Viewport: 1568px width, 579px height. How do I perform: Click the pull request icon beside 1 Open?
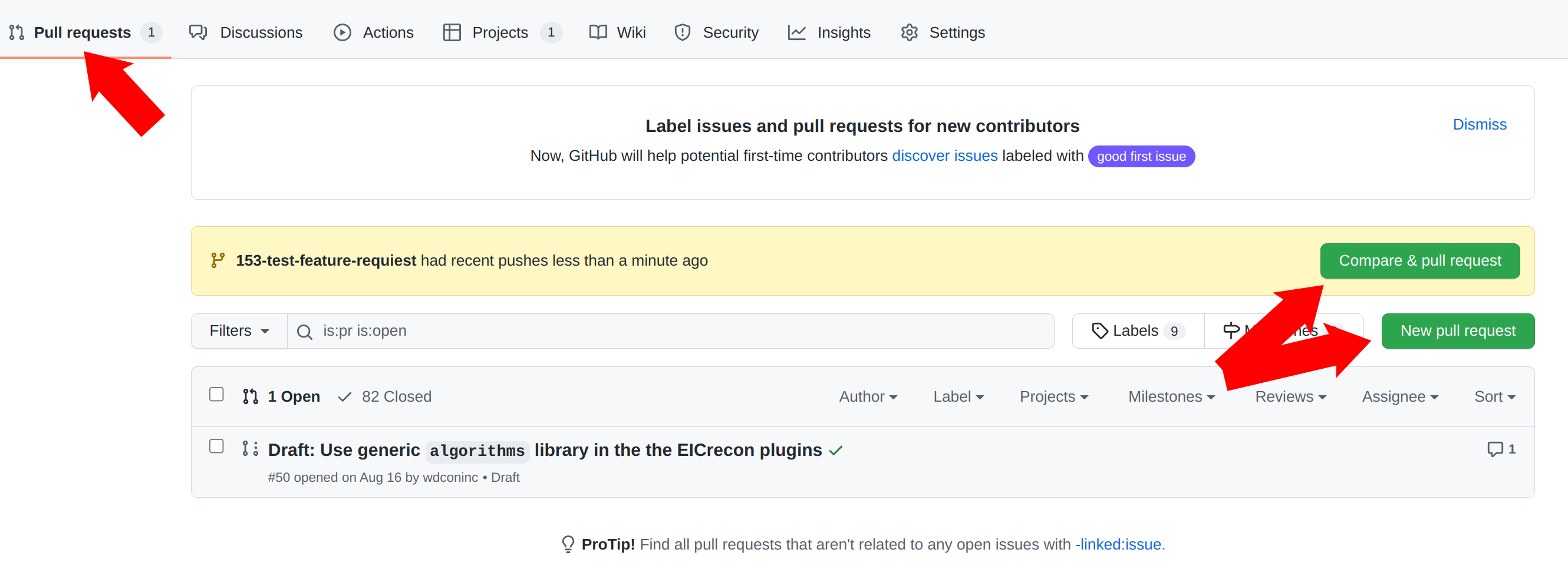pos(250,396)
